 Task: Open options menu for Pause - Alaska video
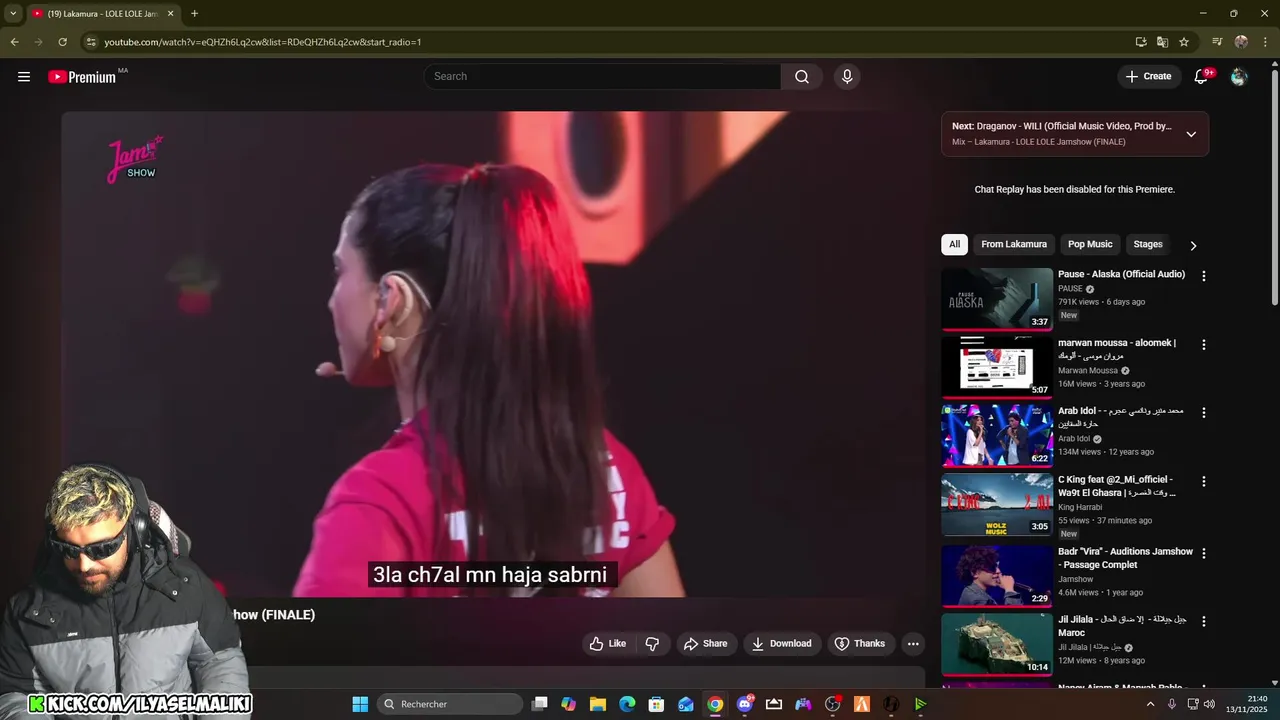(1203, 276)
